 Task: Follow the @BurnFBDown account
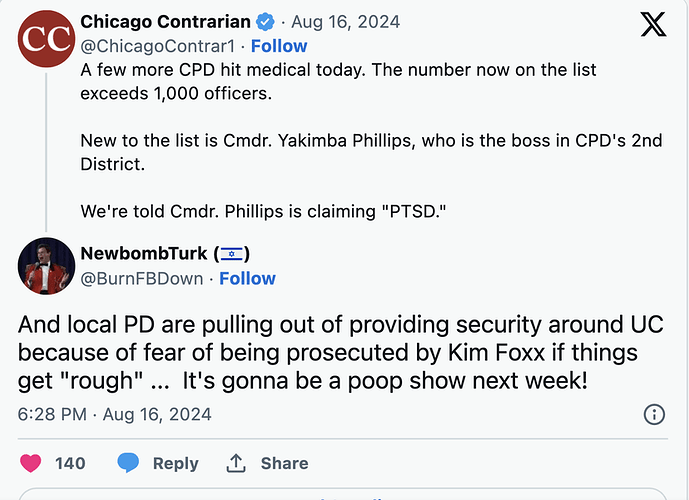tap(247, 279)
